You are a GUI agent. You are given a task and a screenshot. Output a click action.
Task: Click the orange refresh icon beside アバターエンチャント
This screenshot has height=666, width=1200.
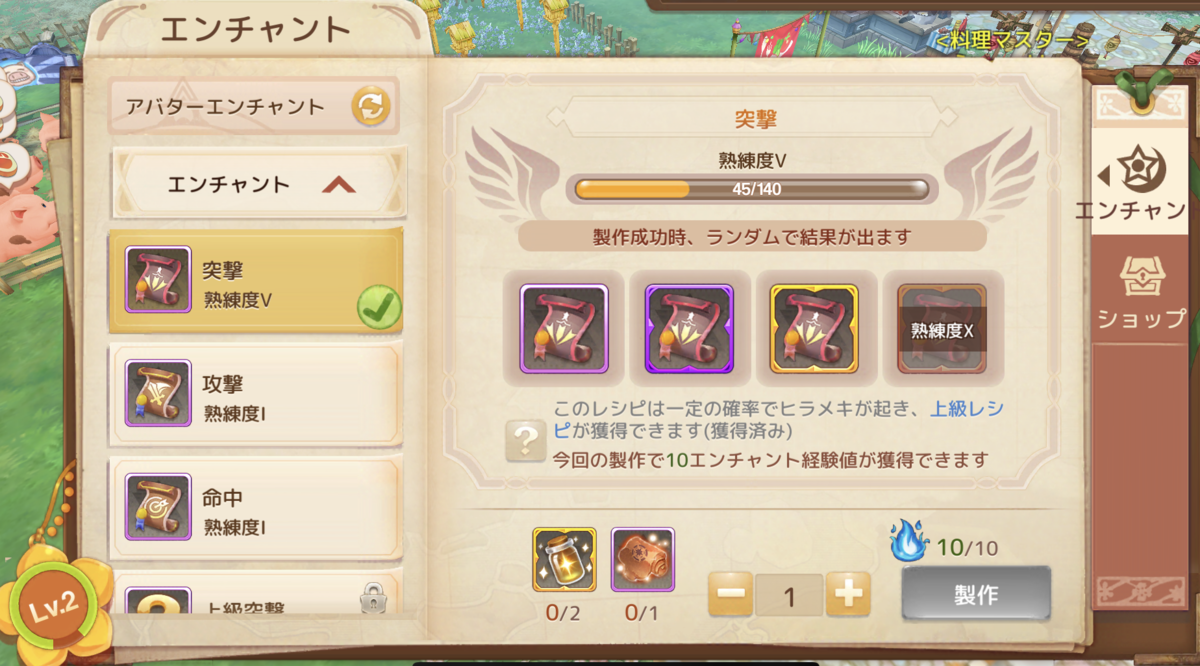click(371, 106)
